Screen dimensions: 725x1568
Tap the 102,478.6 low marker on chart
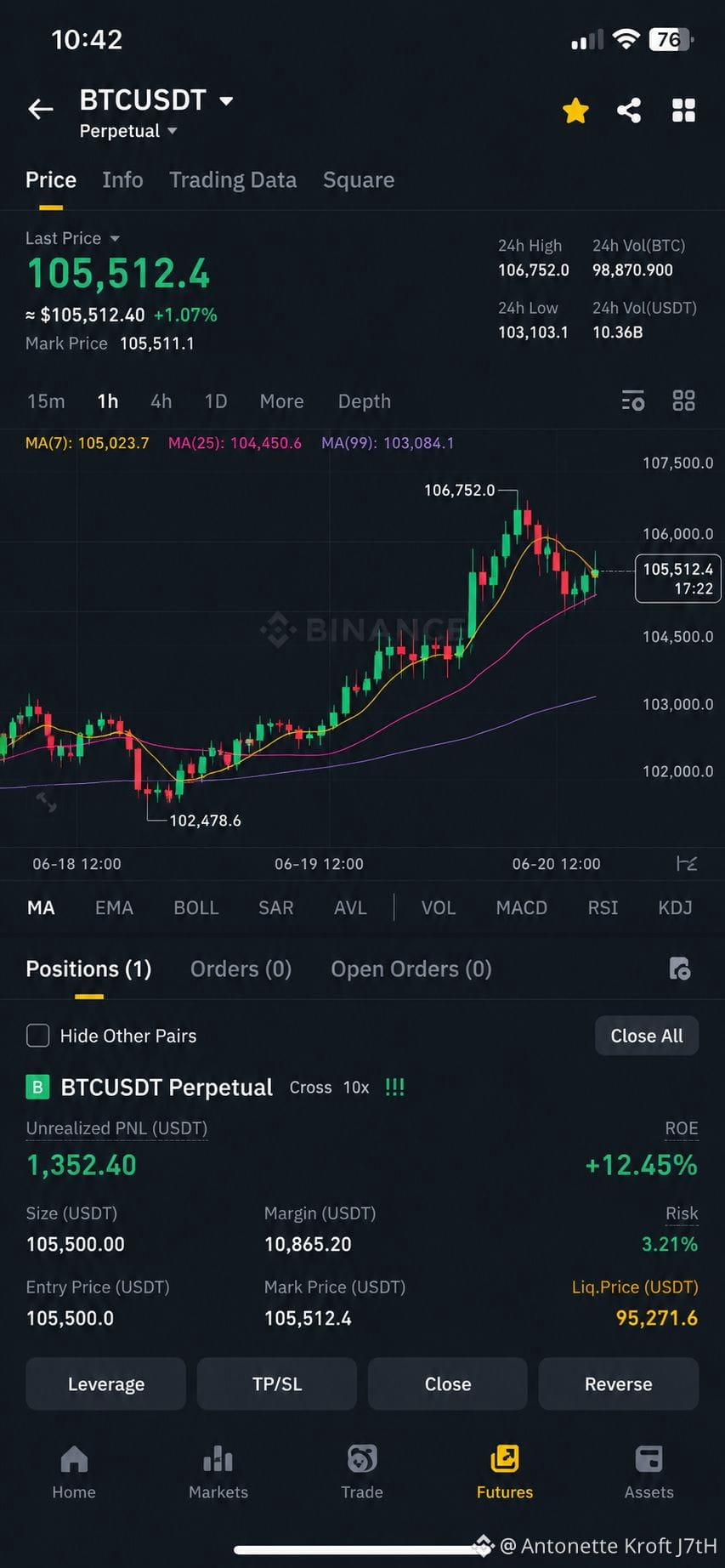point(205,821)
